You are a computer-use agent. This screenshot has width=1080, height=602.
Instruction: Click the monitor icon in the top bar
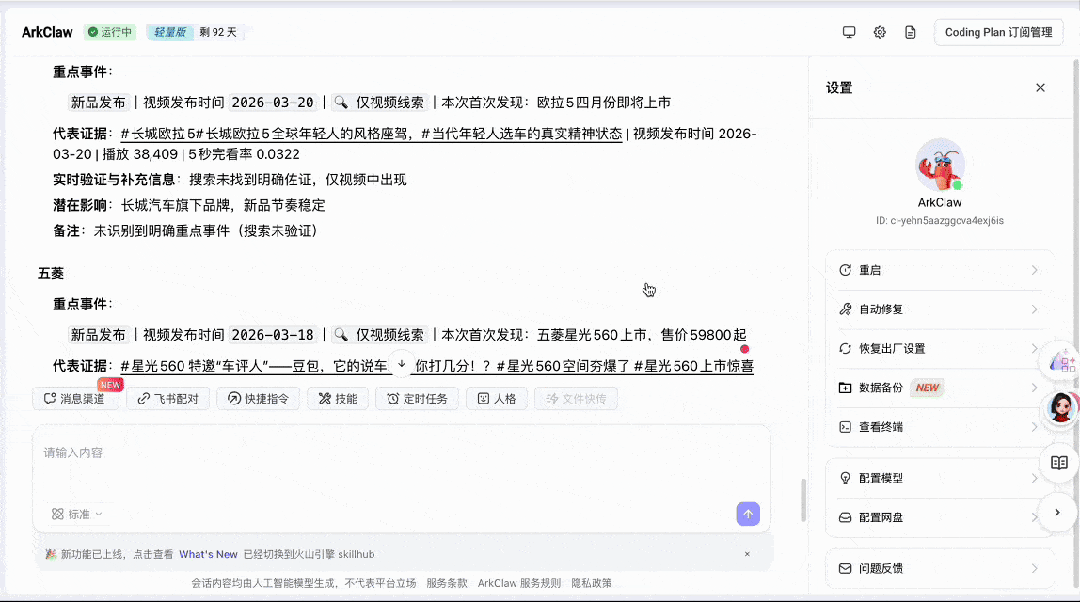(849, 31)
